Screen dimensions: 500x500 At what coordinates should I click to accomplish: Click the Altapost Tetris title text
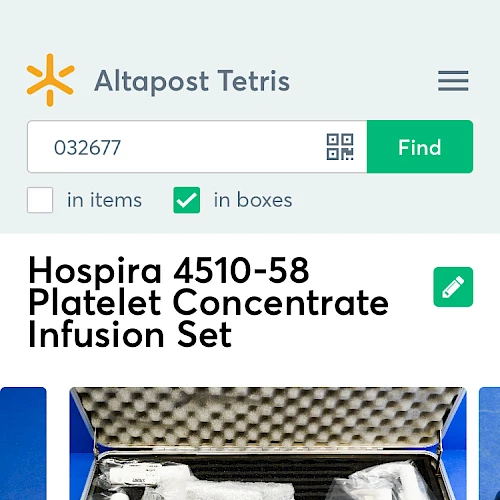(x=192, y=81)
